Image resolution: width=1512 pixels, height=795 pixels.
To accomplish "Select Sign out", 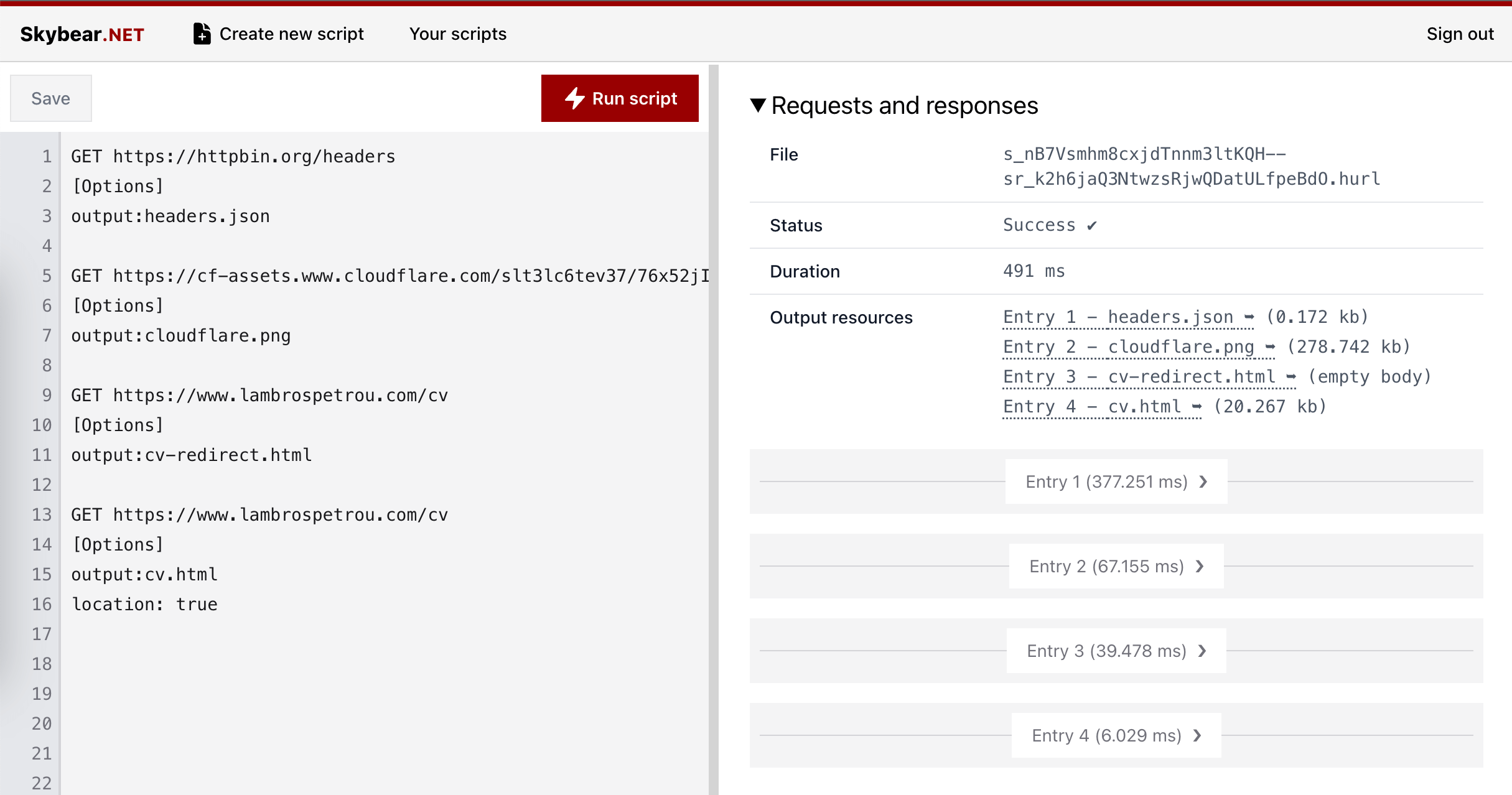I will (1460, 34).
